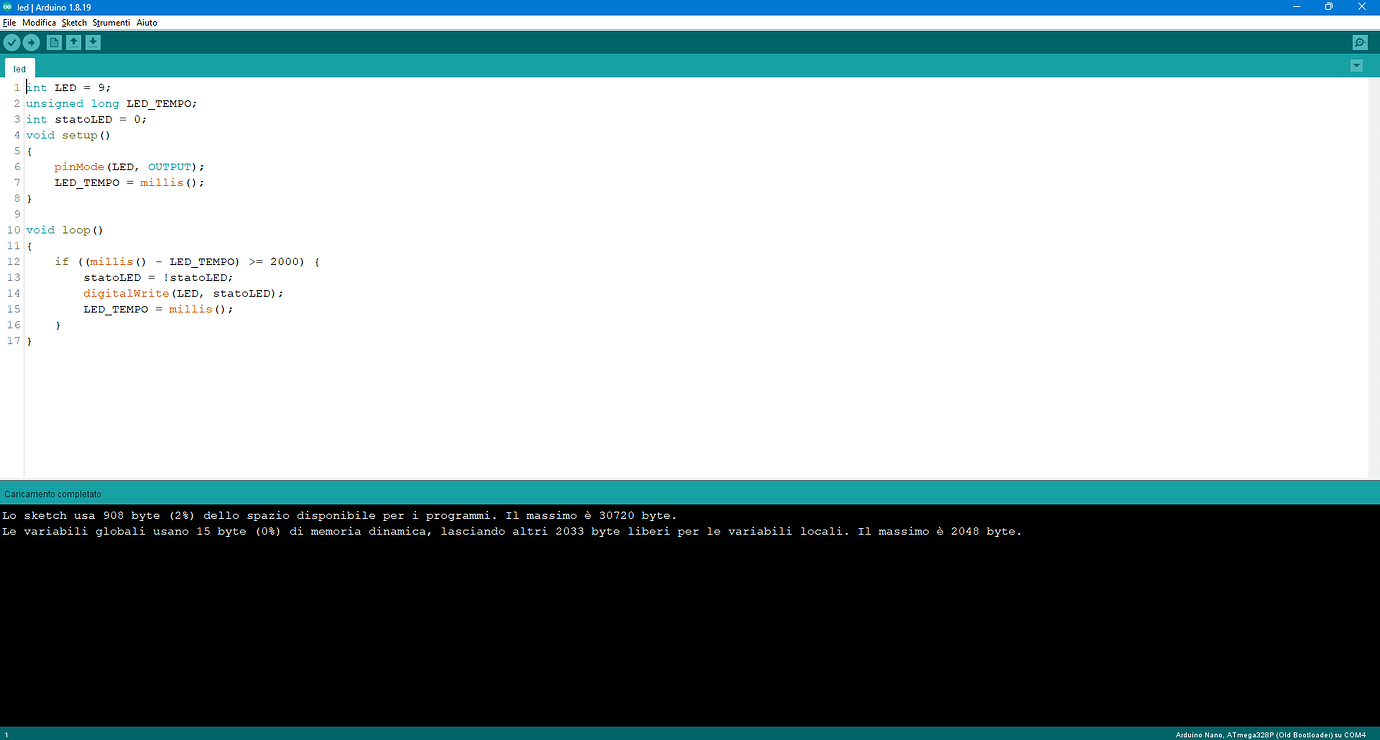Open the Modifica menu

pyautogui.click(x=38, y=22)
